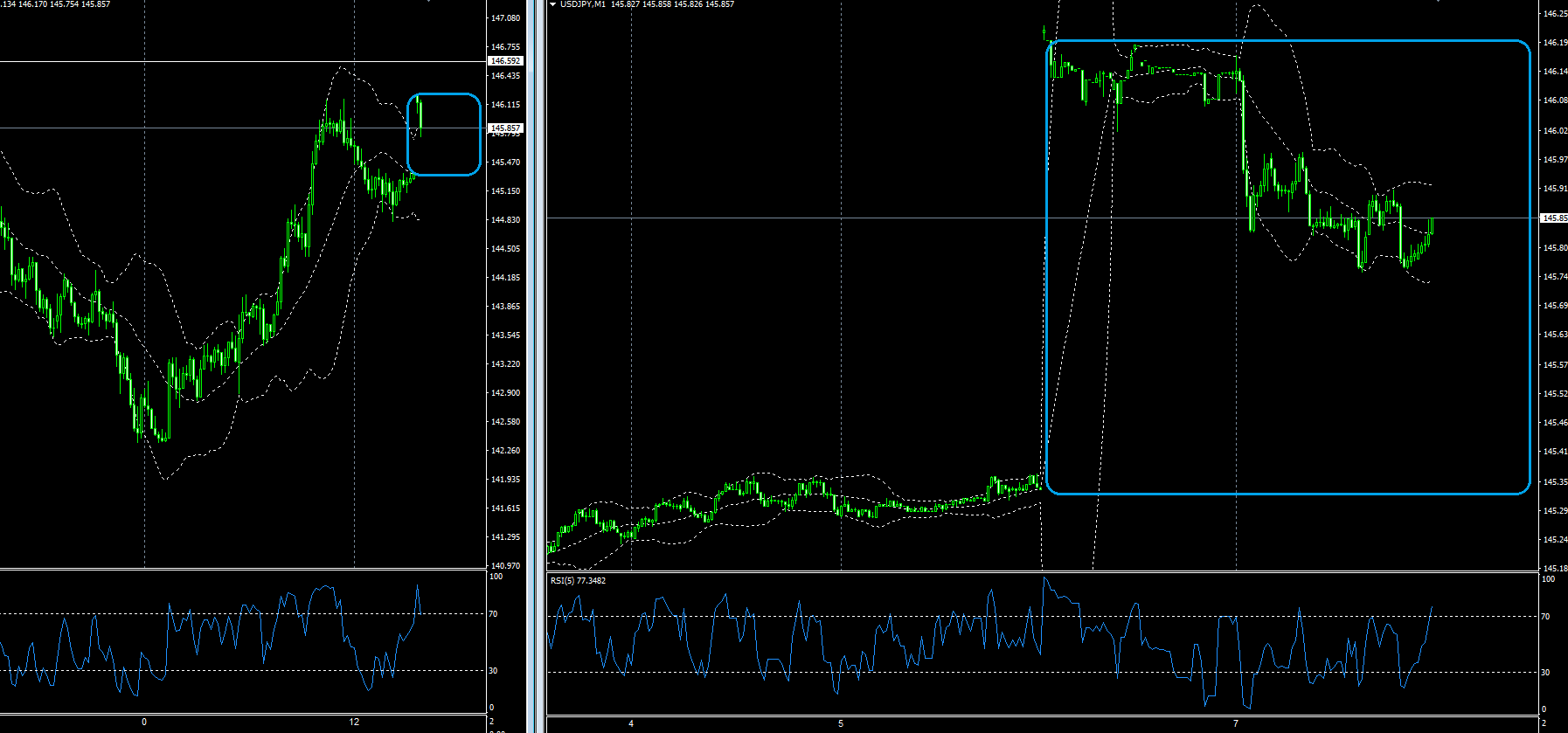
Task: Select the large blue rectangle's top border
Action: (1287, 41)
